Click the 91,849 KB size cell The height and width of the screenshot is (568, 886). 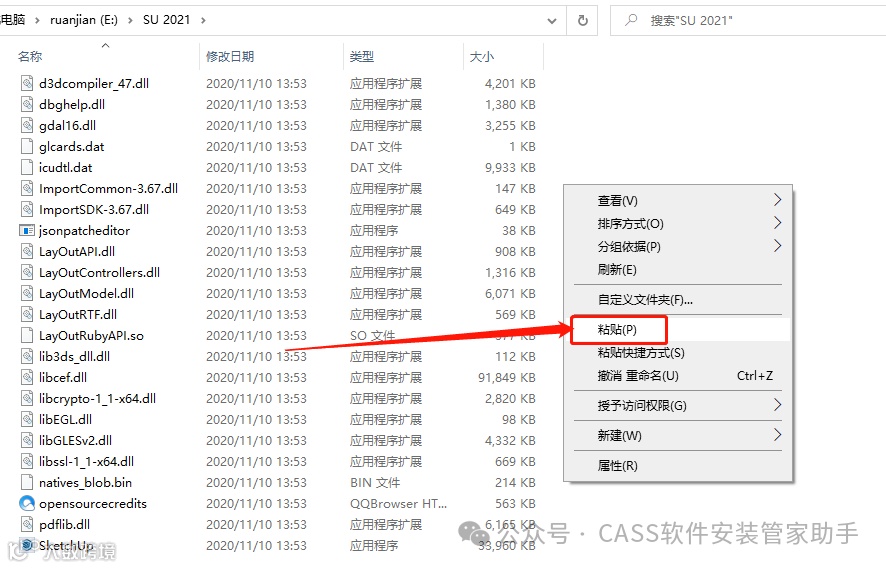coord(507,378)
